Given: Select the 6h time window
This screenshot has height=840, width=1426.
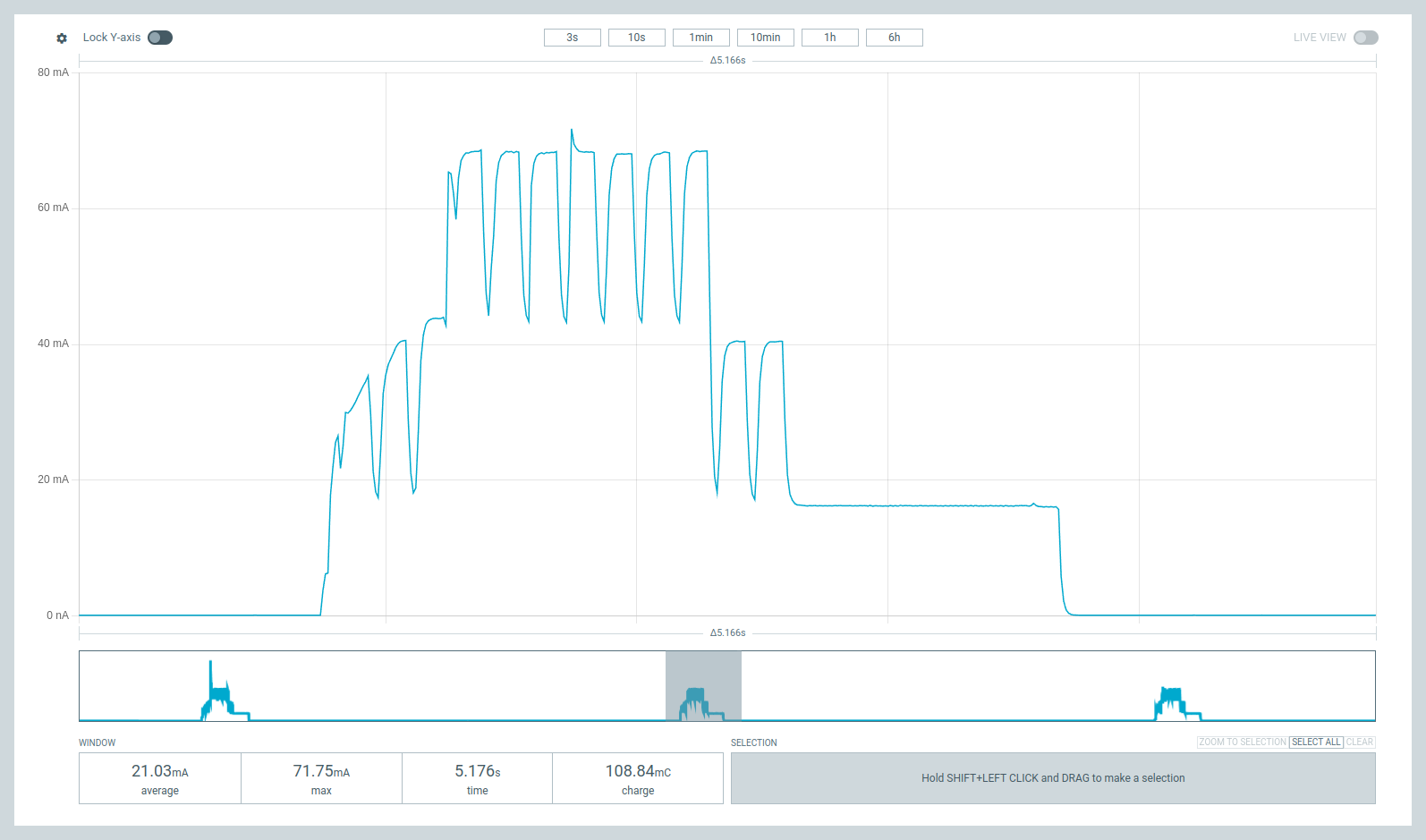Looking at the screenshot, I should click(895, 38).
